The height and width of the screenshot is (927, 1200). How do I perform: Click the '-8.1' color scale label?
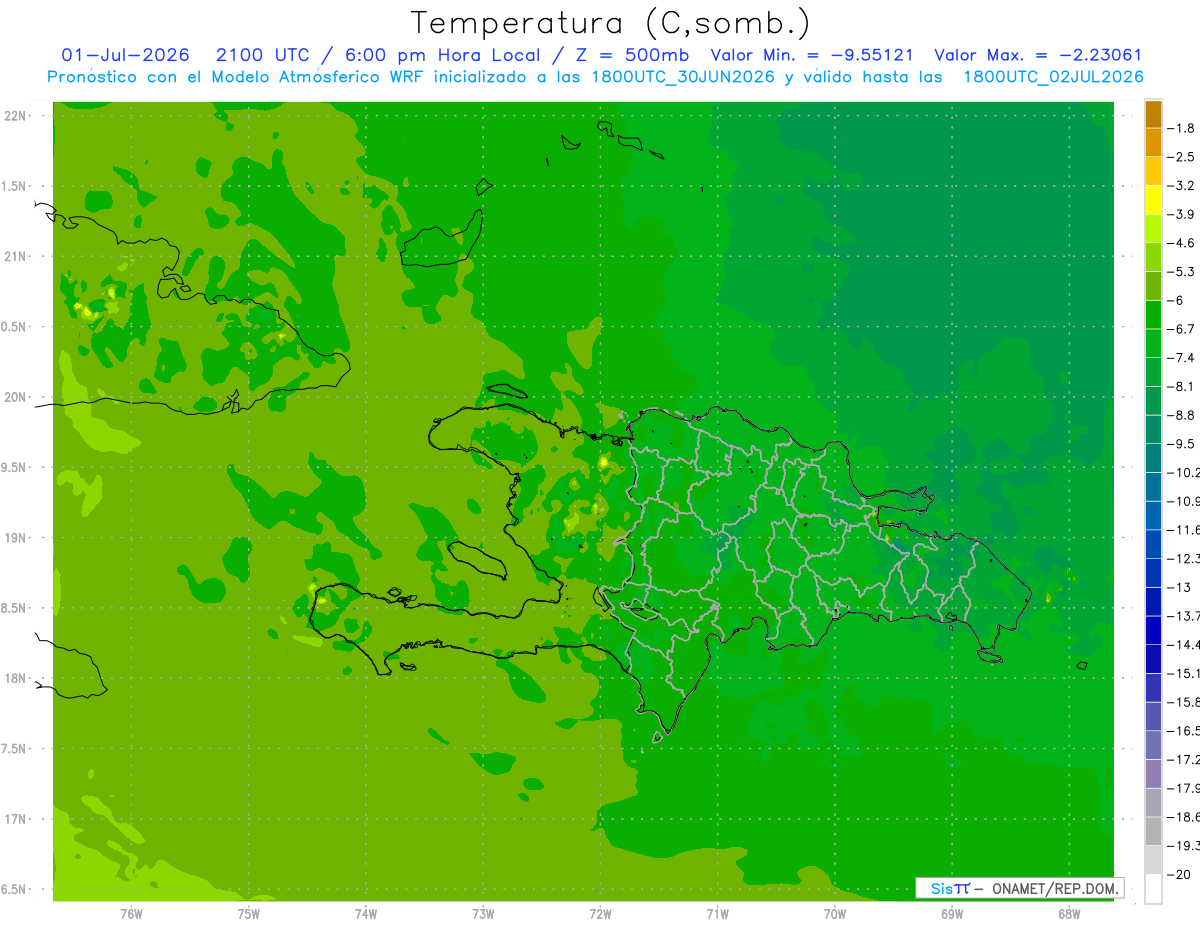point(1182,386)
